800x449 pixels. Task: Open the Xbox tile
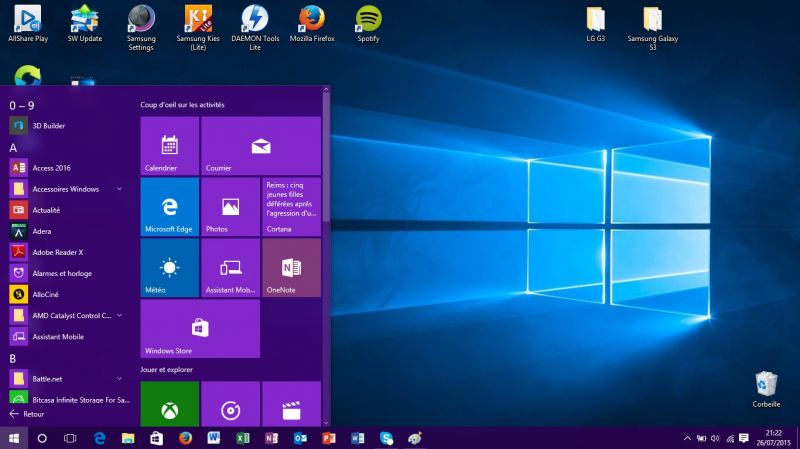[169, 404]
